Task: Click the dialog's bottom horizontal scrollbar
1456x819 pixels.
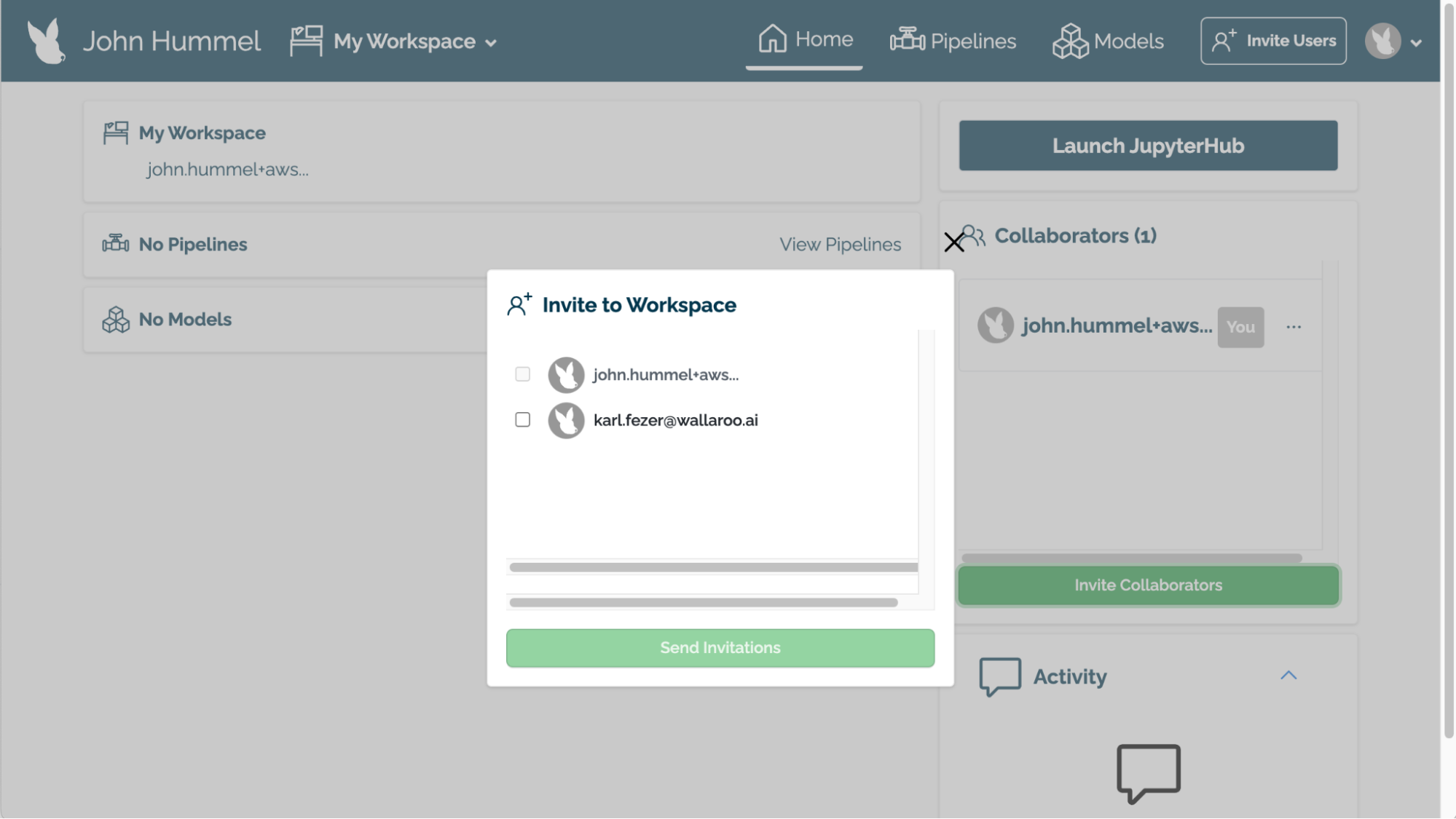Action: tap(703, 603)
